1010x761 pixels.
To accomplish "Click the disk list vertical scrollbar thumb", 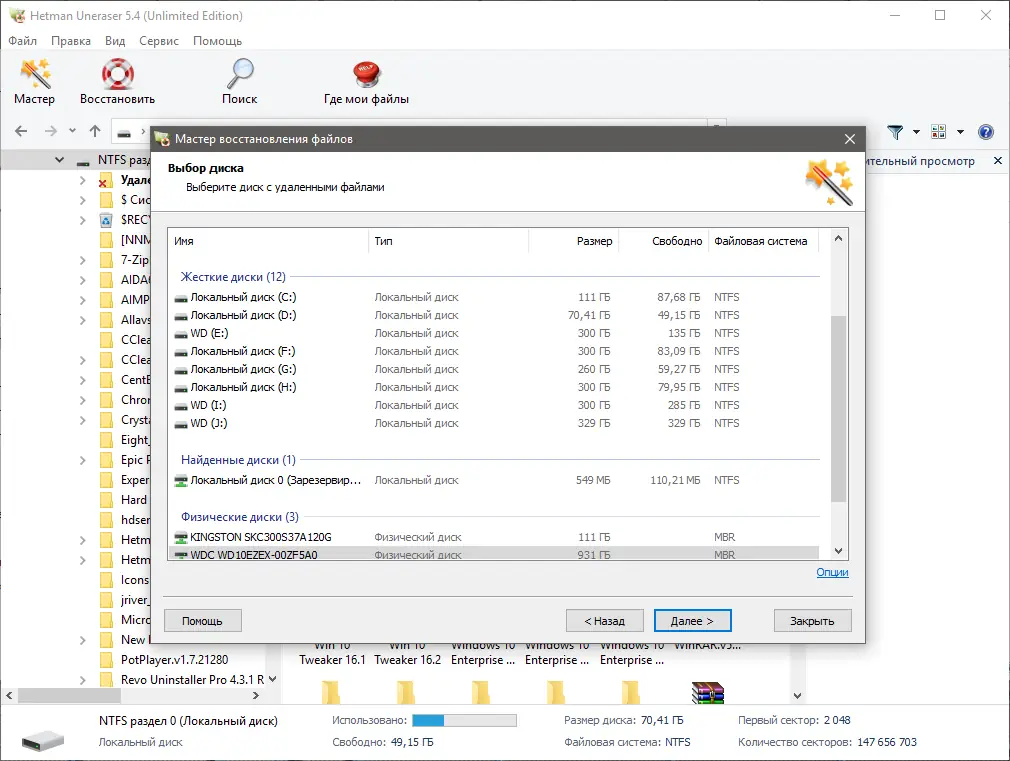I will click(839, 408).
